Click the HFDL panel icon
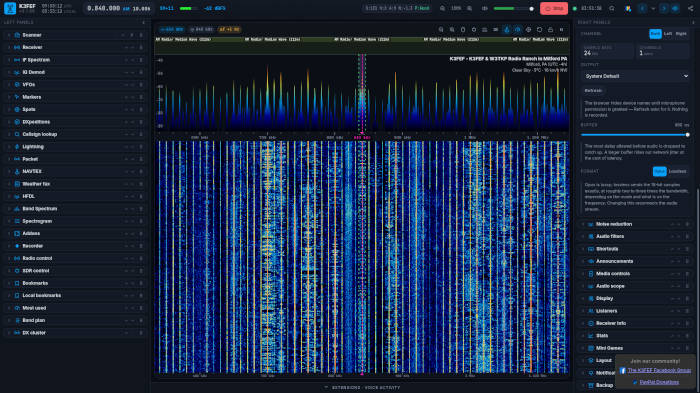700x393 pixels. click(17, 196)
